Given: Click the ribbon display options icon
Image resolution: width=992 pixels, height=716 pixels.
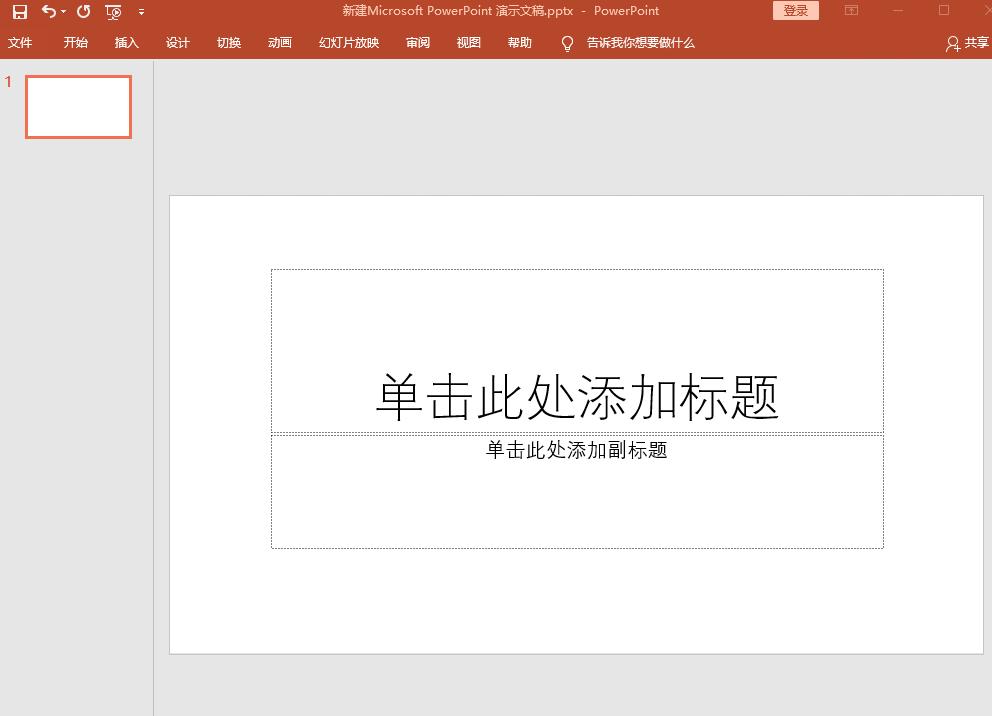Looking at the screenshot, I should click(851, 10).
